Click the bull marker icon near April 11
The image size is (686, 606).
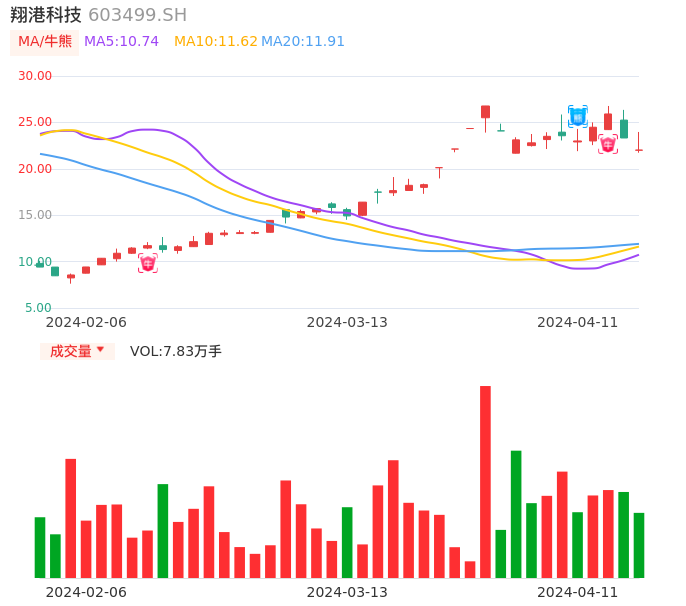point(608,144)
